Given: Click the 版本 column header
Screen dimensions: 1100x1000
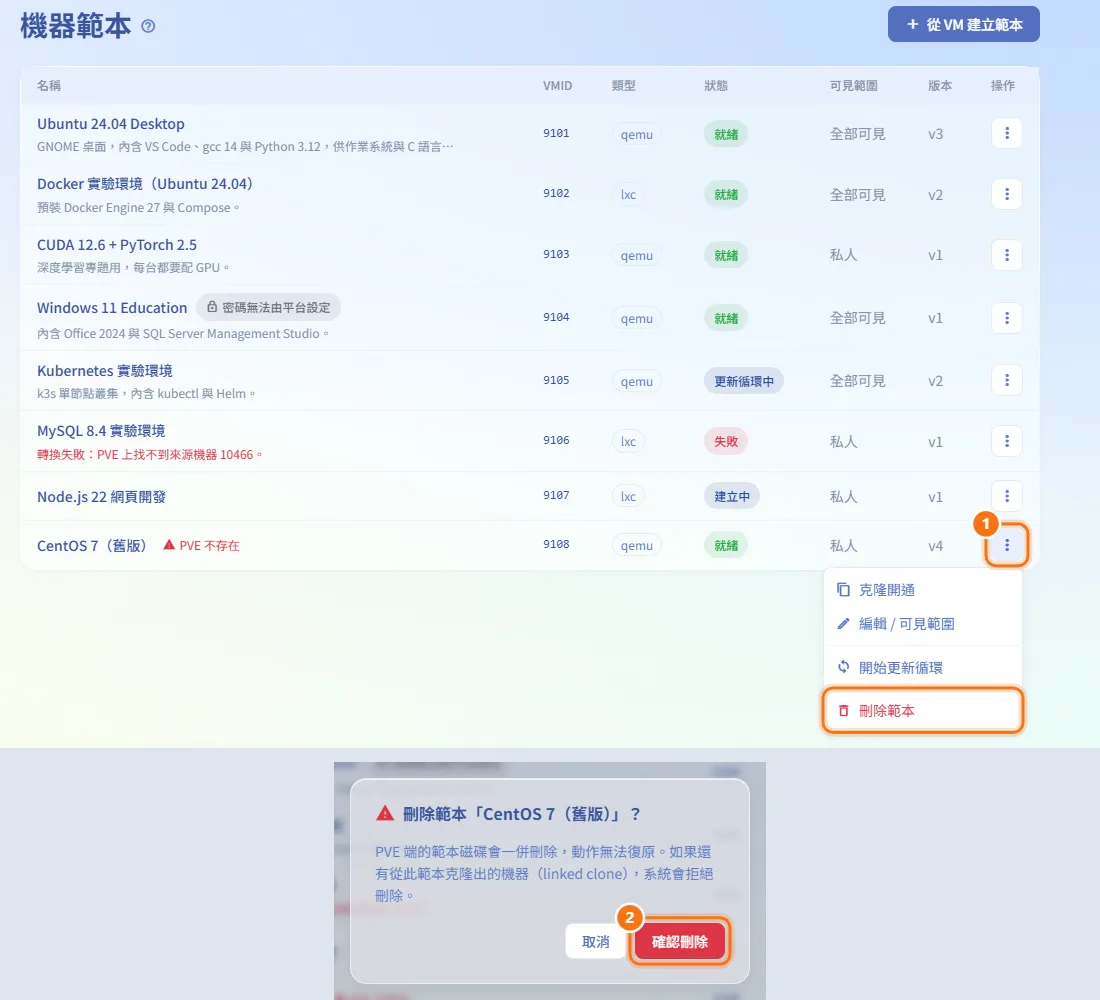Looking at the screenshot, I should 940,86.
